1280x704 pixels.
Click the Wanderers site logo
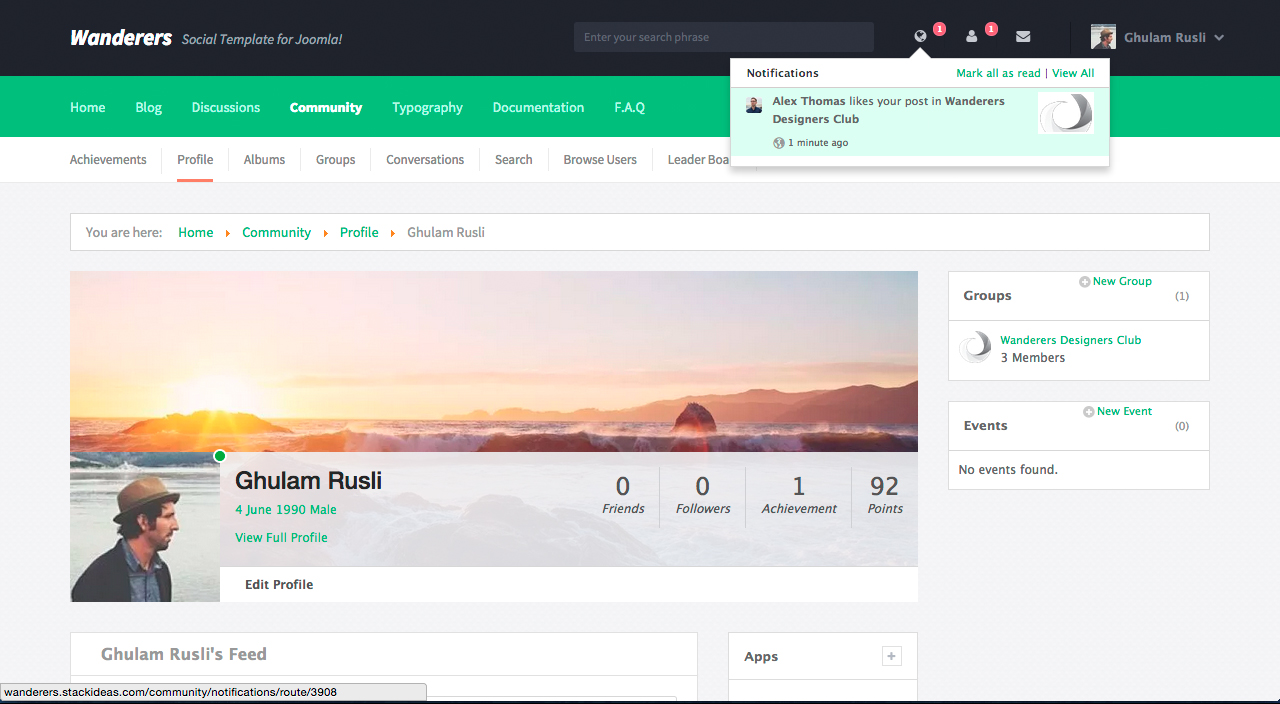(121, 38)
